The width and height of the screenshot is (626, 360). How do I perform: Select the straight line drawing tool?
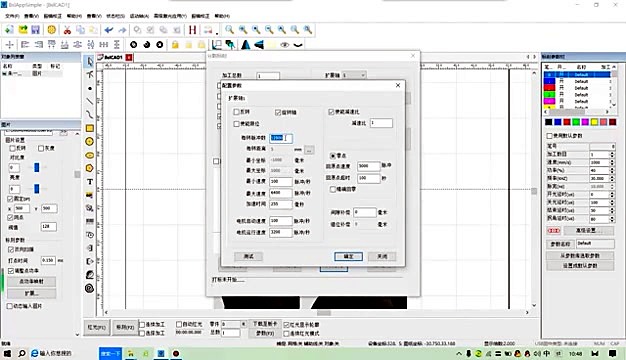coord(90,101)
